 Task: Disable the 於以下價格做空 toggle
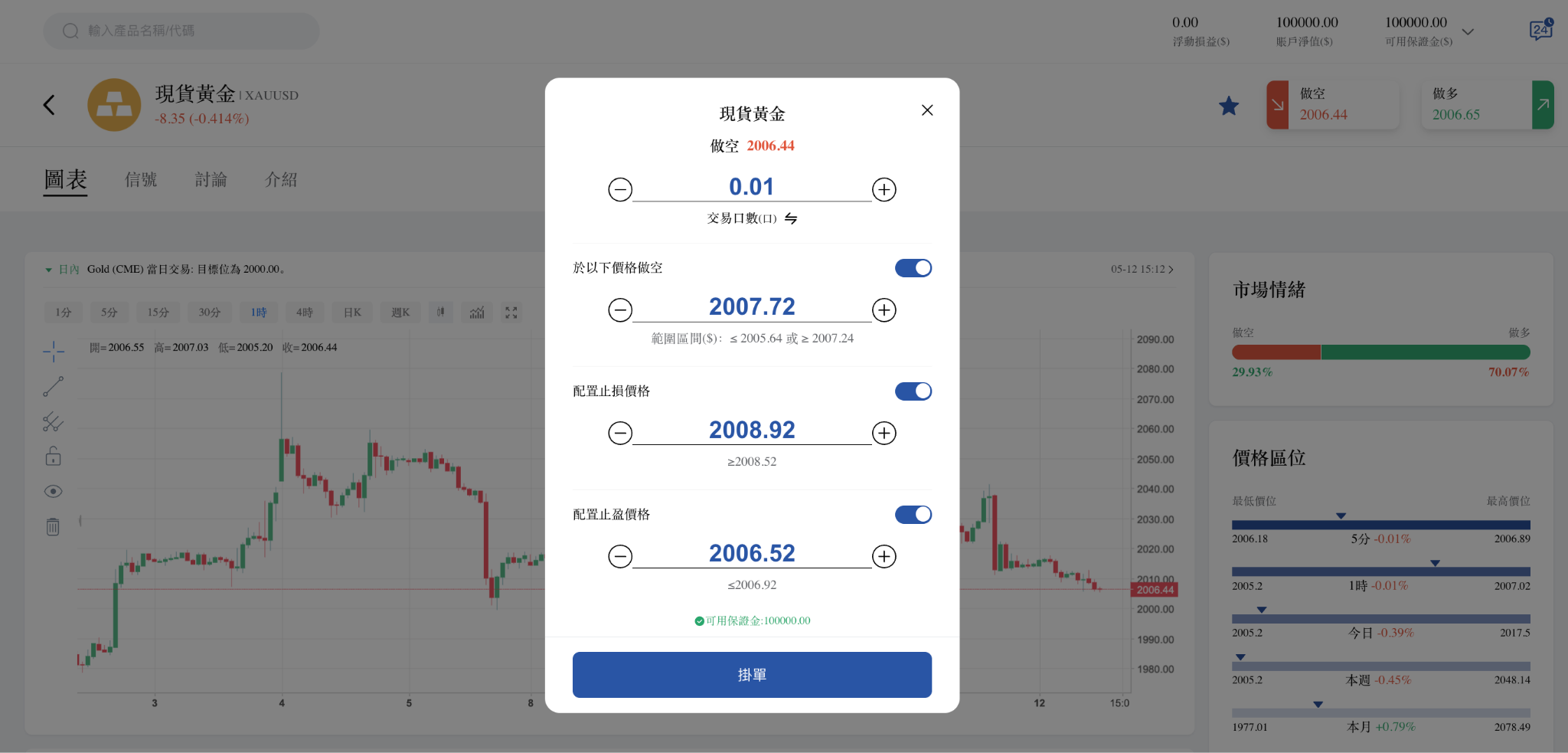(x=913, y=267)
